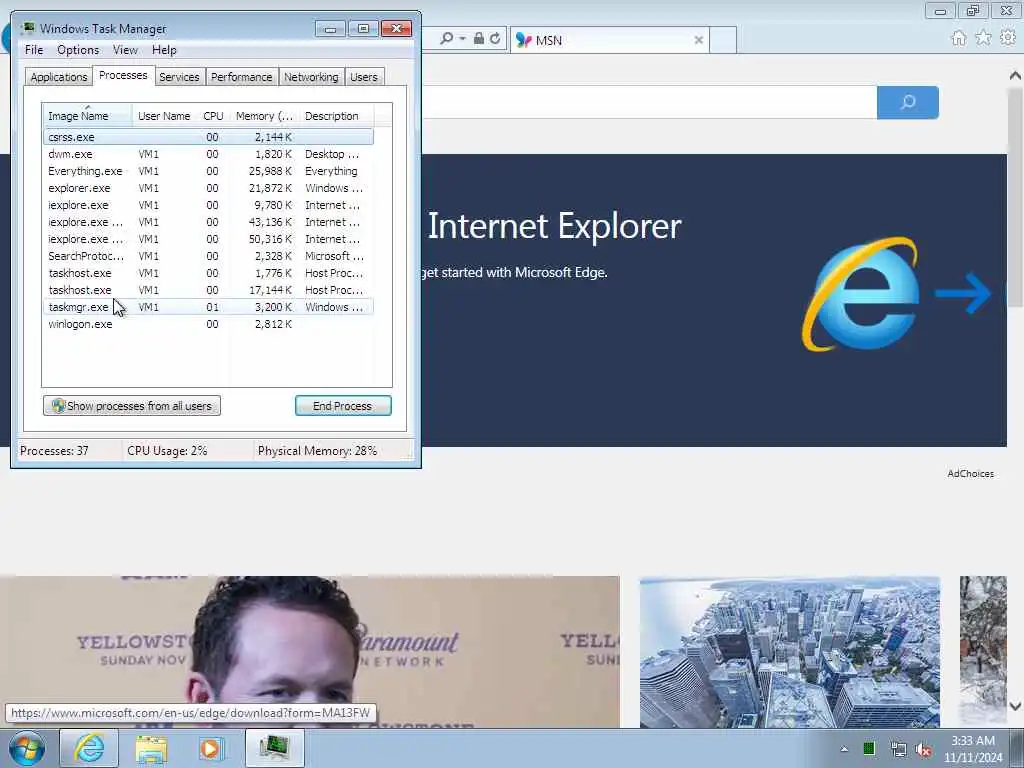Sort processes by Image Name column
This screenshot has width=1024, height=768.
(88, 116)
